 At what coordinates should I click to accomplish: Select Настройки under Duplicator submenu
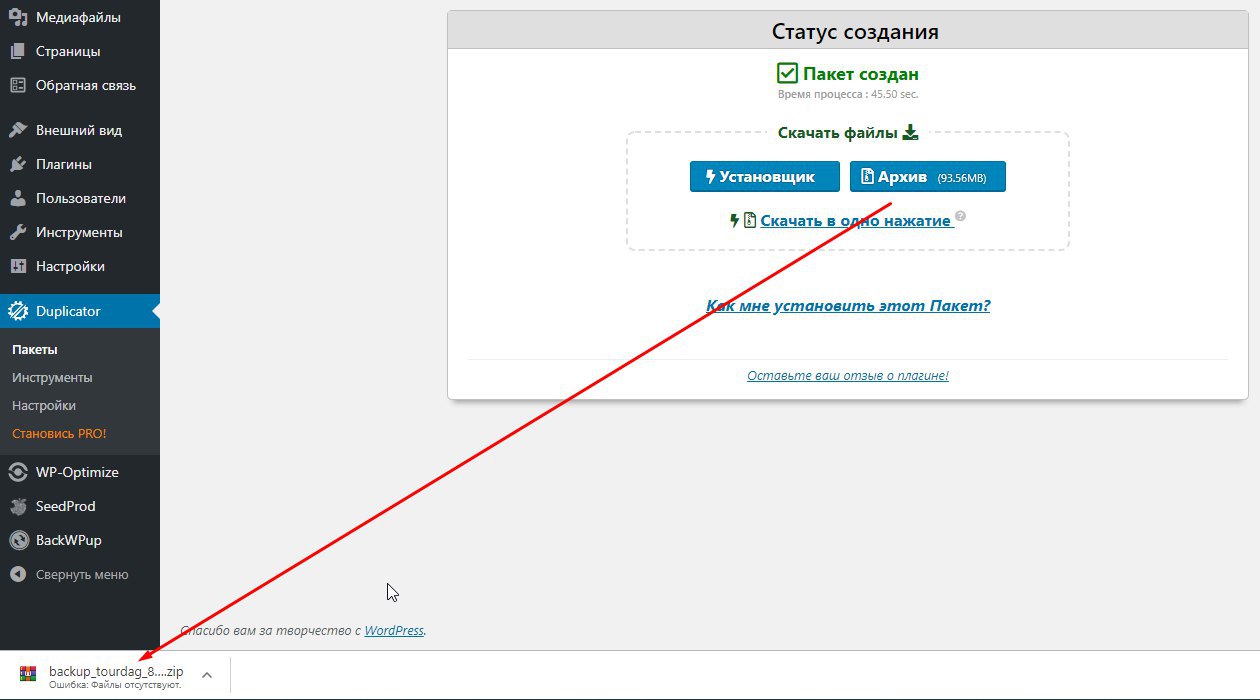click(x=44, y=405)
